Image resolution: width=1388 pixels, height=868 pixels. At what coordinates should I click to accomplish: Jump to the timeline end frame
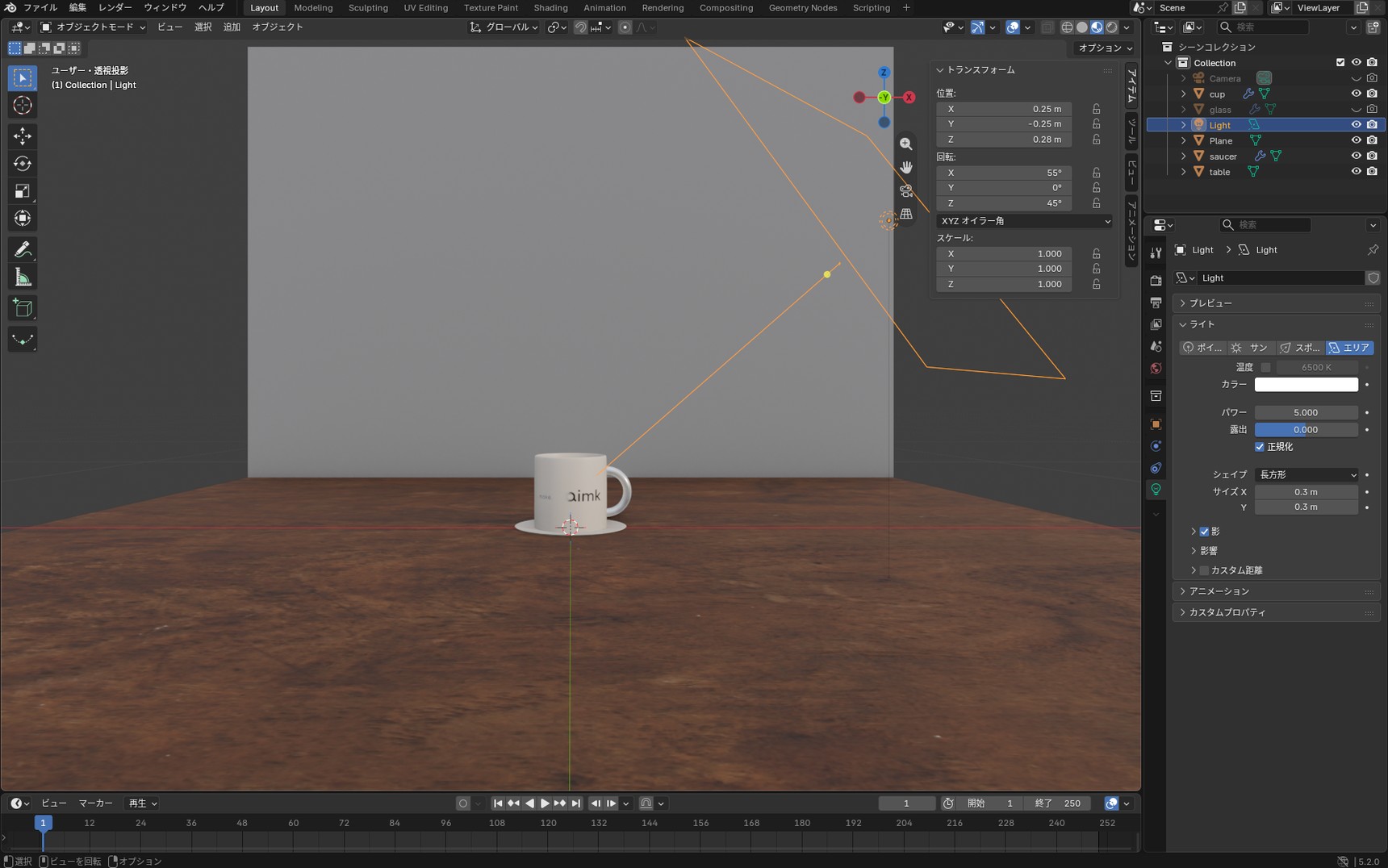(x=575, y=803)
